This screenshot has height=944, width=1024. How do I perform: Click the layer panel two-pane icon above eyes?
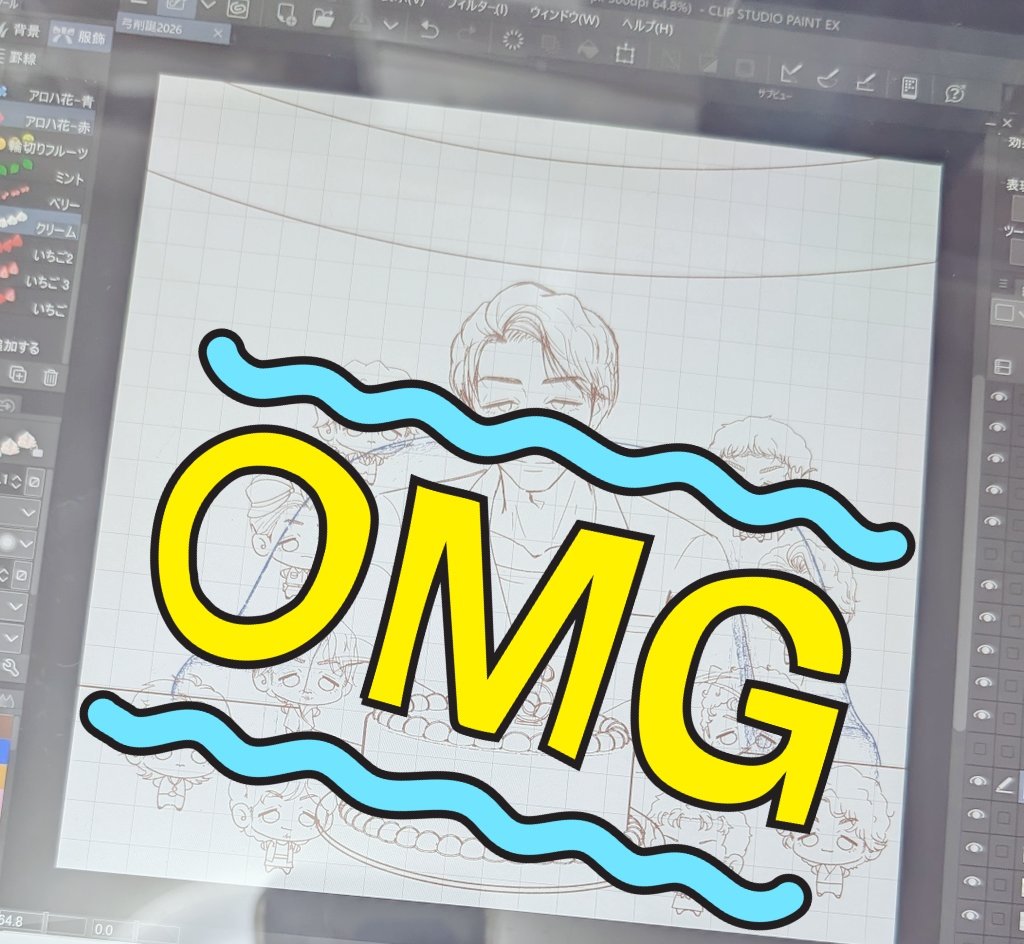(1002, 367)
